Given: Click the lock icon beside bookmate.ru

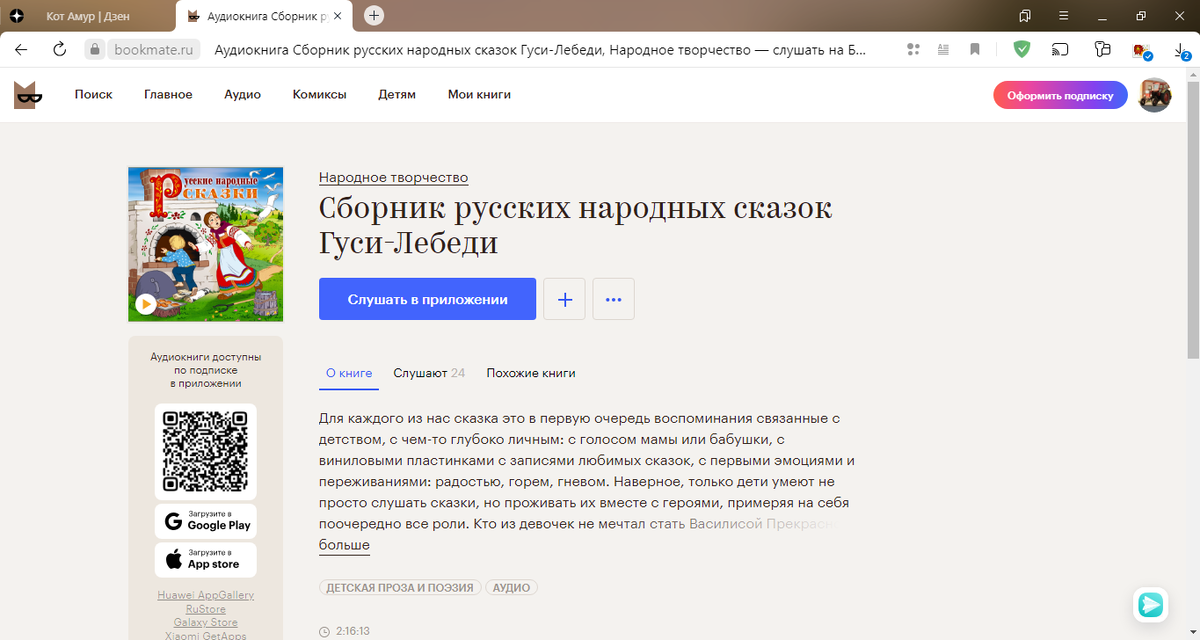Looking at the screenshot, I should 94,49.
